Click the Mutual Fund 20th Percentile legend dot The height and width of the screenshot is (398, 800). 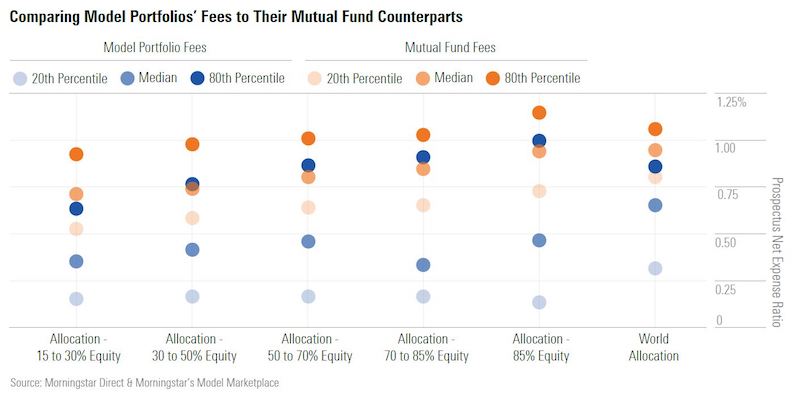click(x=315, y=79)
